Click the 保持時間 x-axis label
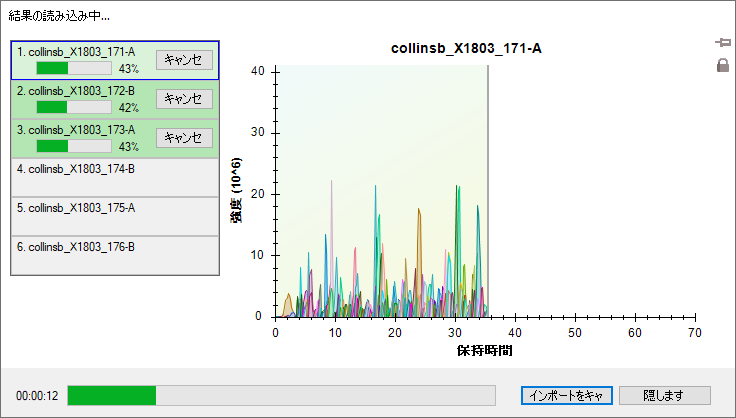 point(484,352)
